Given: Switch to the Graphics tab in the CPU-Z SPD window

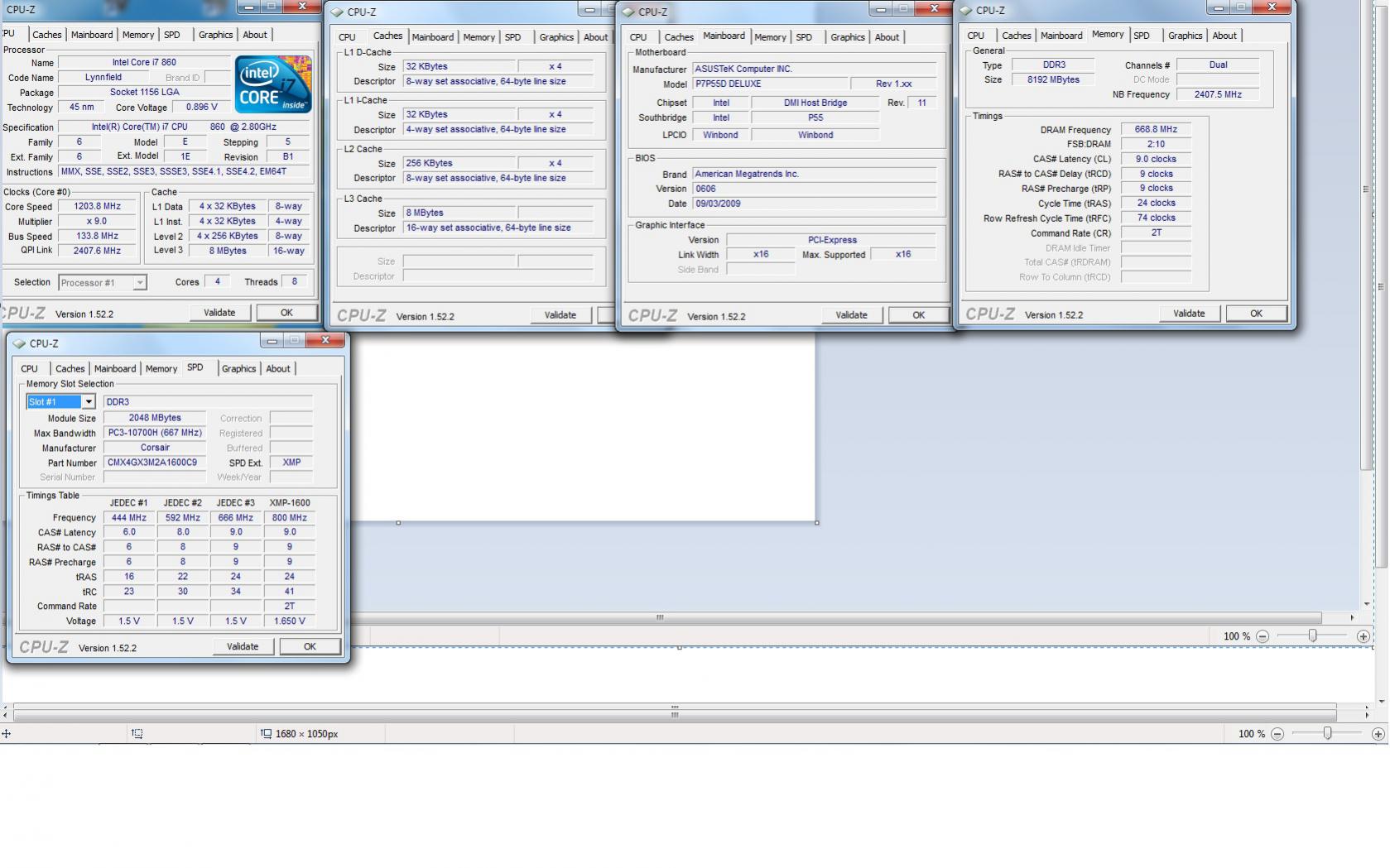Looking at the screenshot, I should 238,369.
